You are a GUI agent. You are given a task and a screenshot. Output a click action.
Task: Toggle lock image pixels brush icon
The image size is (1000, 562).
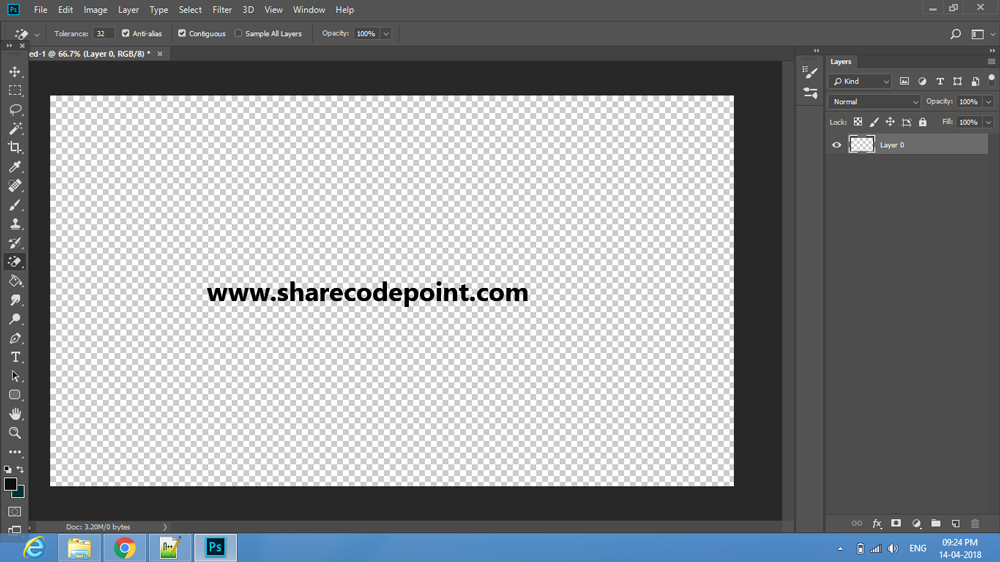[x=874, y=122]
